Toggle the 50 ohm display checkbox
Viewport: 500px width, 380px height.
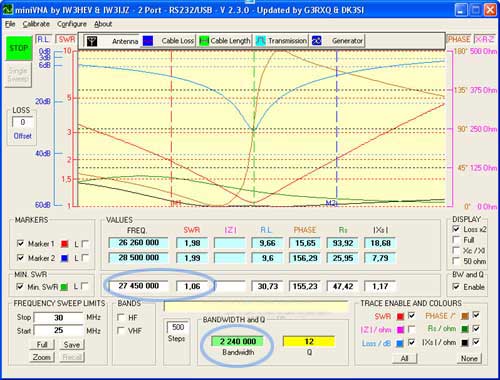pyautogui.click(x=456, y=261)
